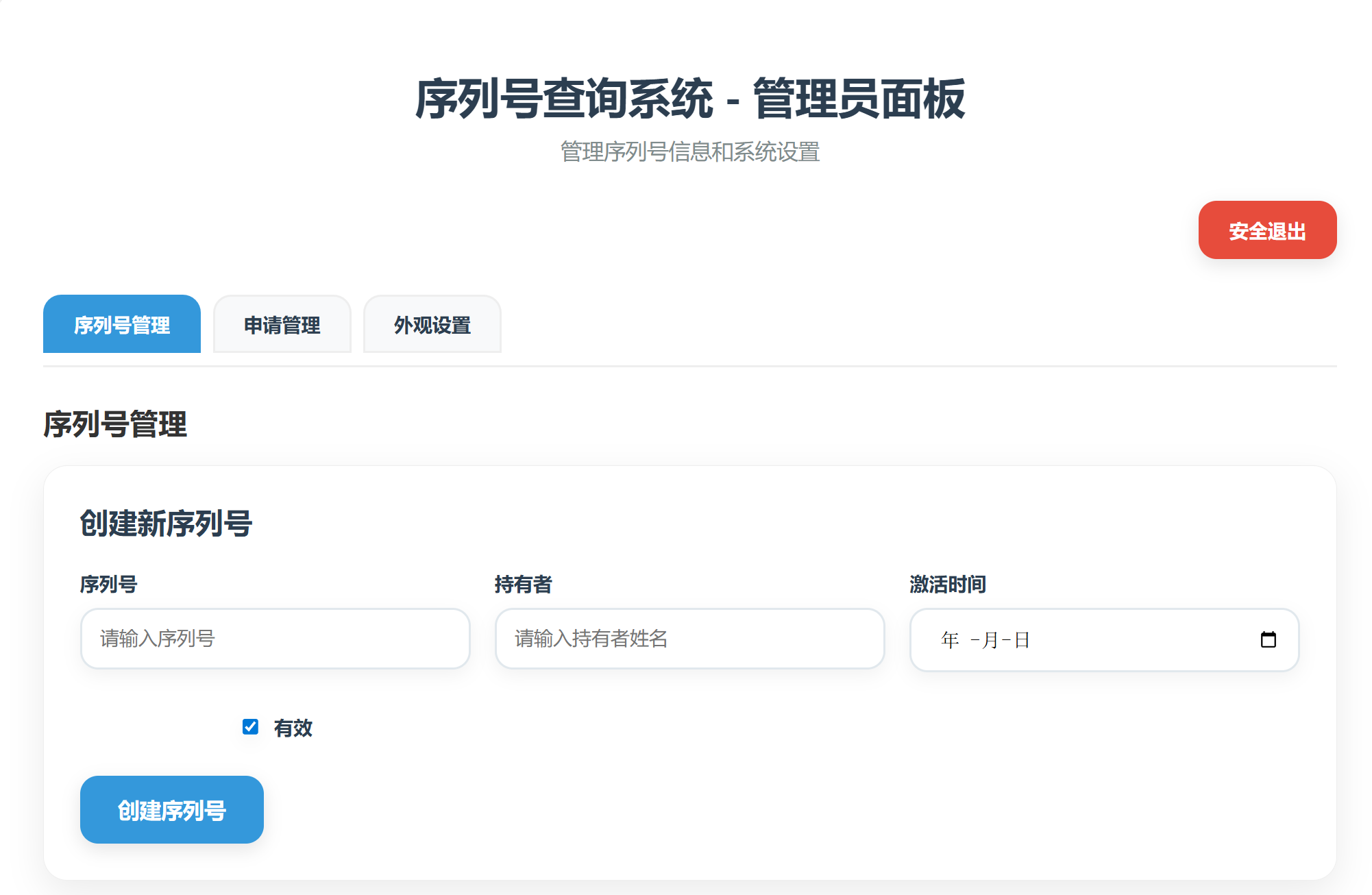Screen dimensions: 1372x895
Task: Click the 序列号管理 section heading
Action: (x=117, y=426)
